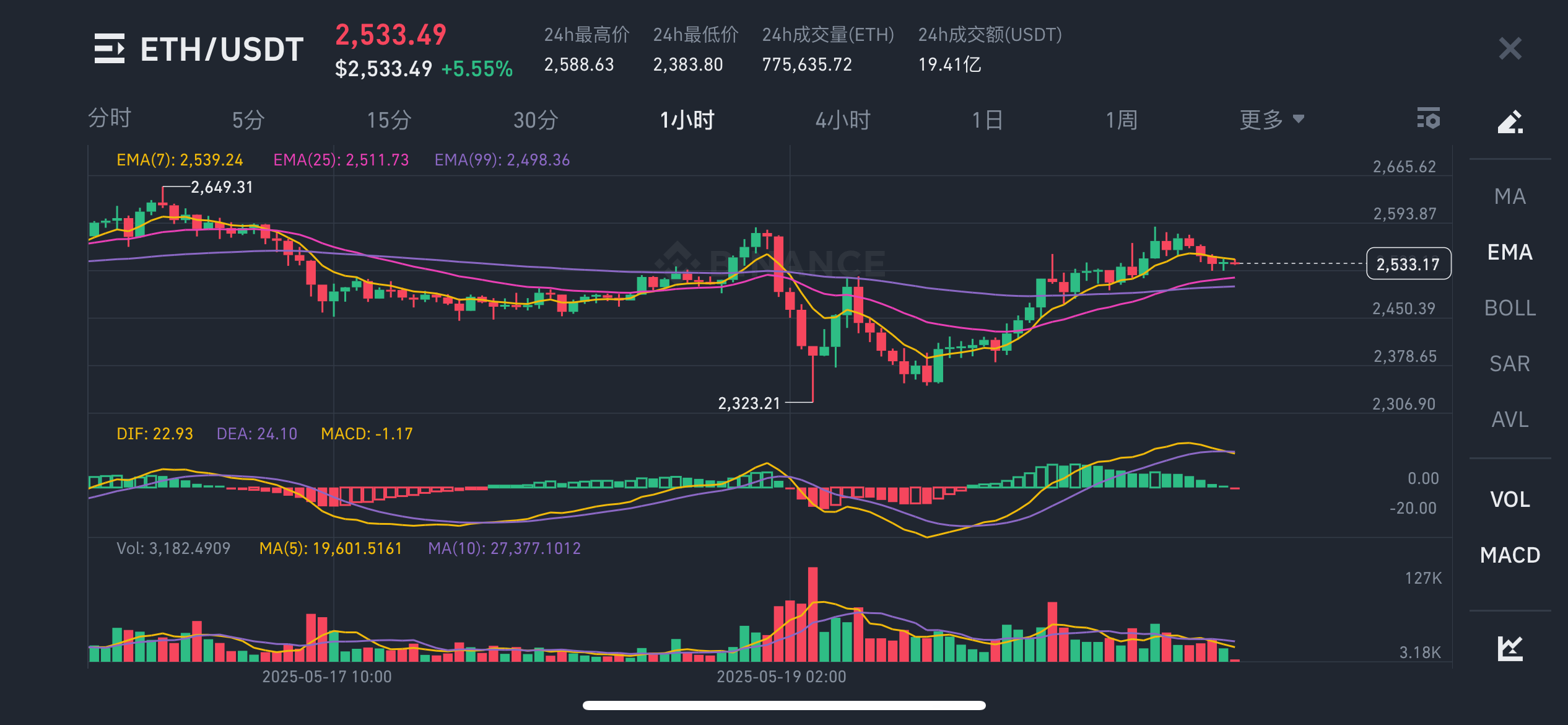Toggle the EMA indicator
The height and width of the screenshot is (725, 1568).
[1510, 252]
